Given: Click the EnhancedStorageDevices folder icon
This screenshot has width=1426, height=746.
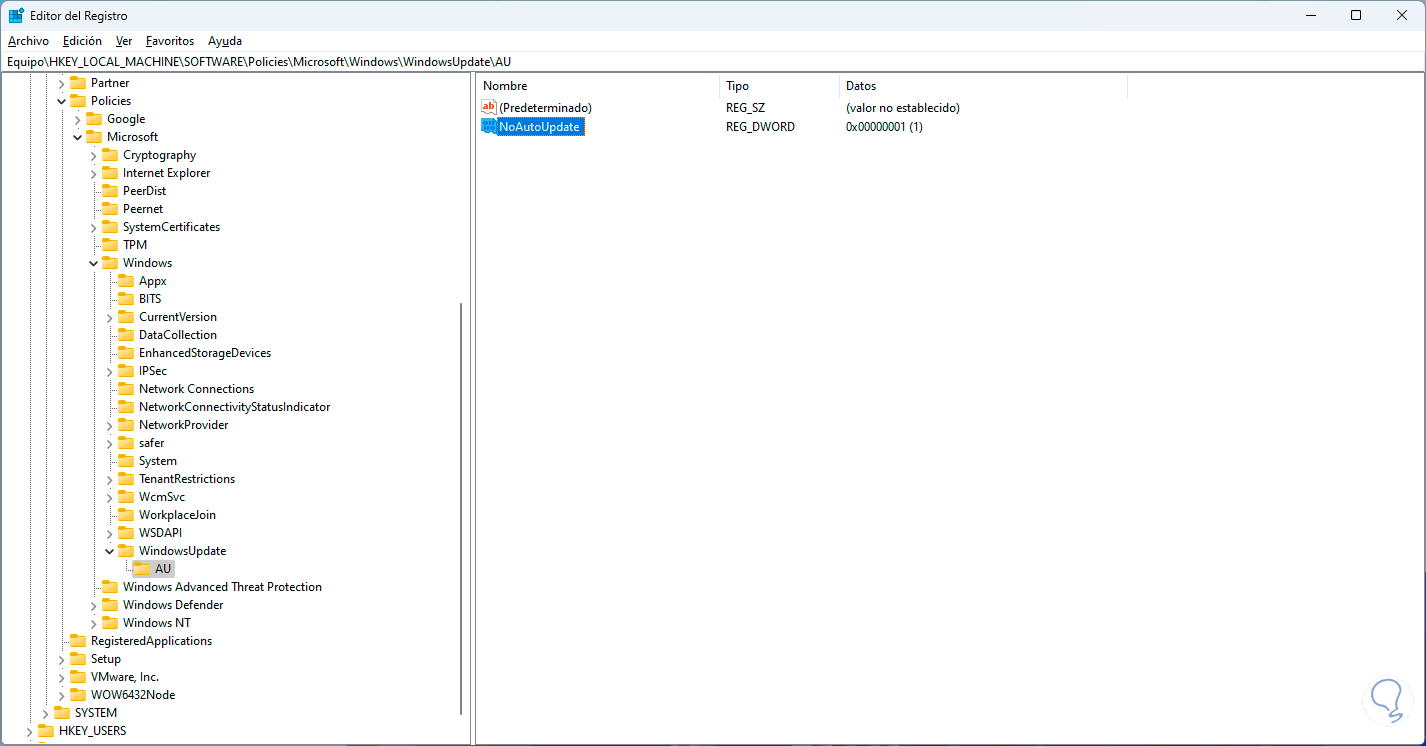Looking at the screenshot, I should 126,353.
